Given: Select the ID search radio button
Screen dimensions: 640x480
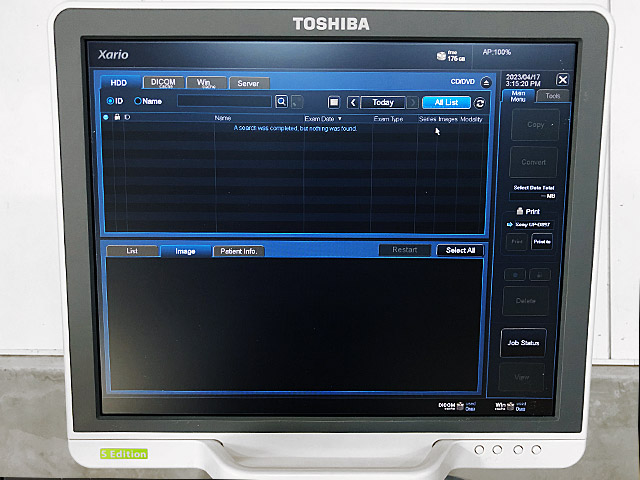Looking at the screenshot, I should click(x=110, y=101).
